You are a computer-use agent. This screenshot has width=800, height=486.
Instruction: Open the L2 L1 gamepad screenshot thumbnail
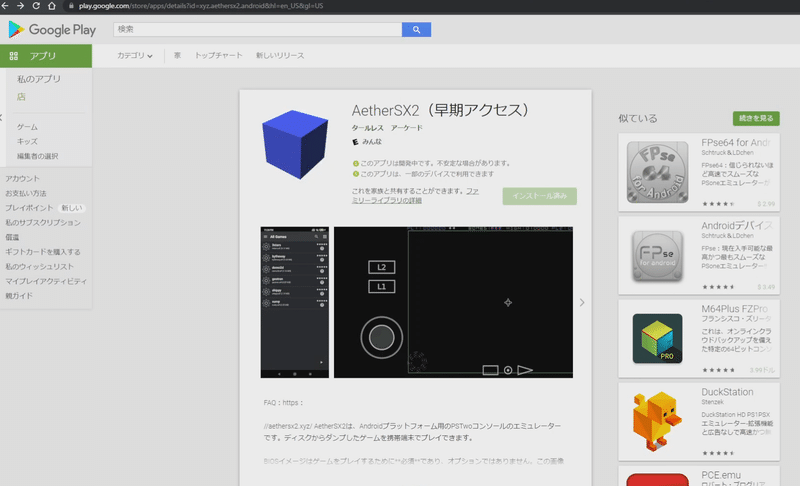[x=453, y=302]
